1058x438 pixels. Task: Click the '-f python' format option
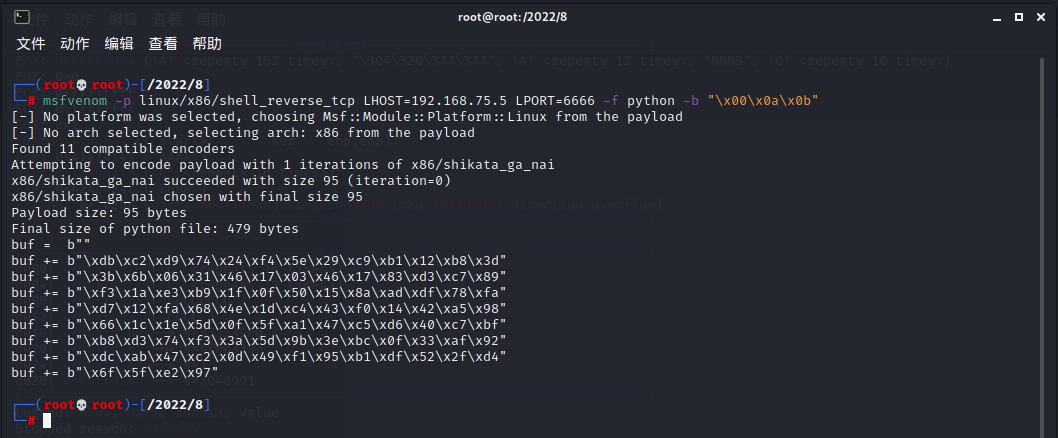pos(639,101)
